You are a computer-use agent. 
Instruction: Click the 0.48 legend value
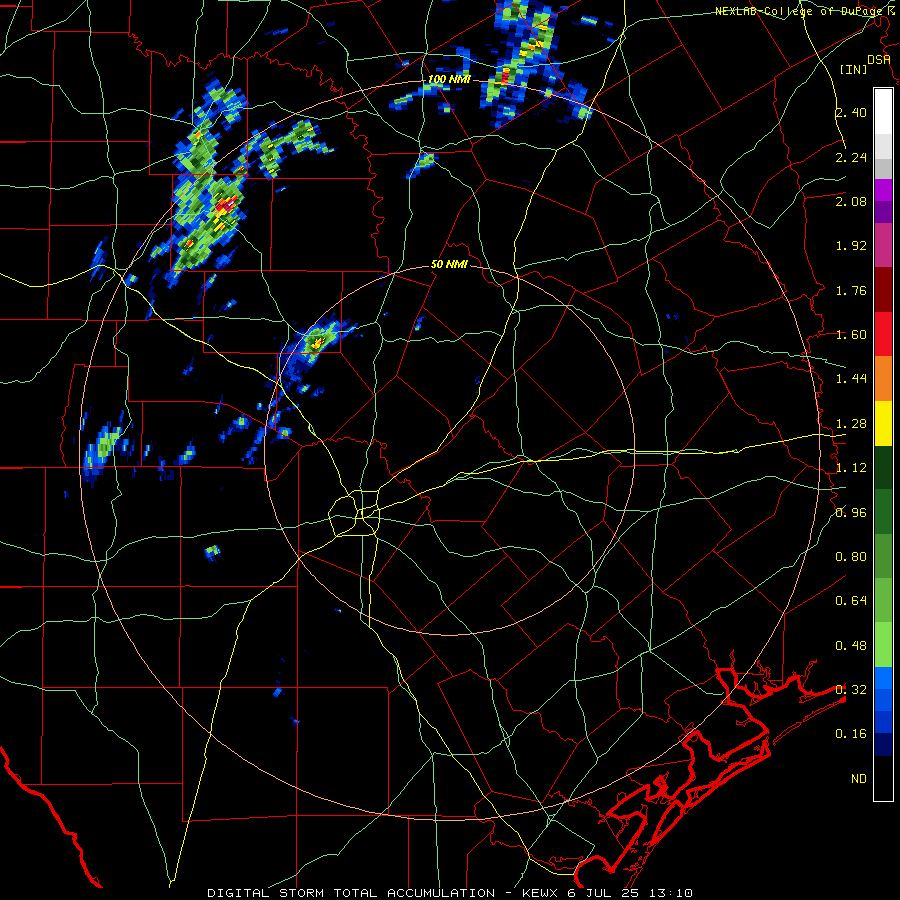(x=851, y=646)
